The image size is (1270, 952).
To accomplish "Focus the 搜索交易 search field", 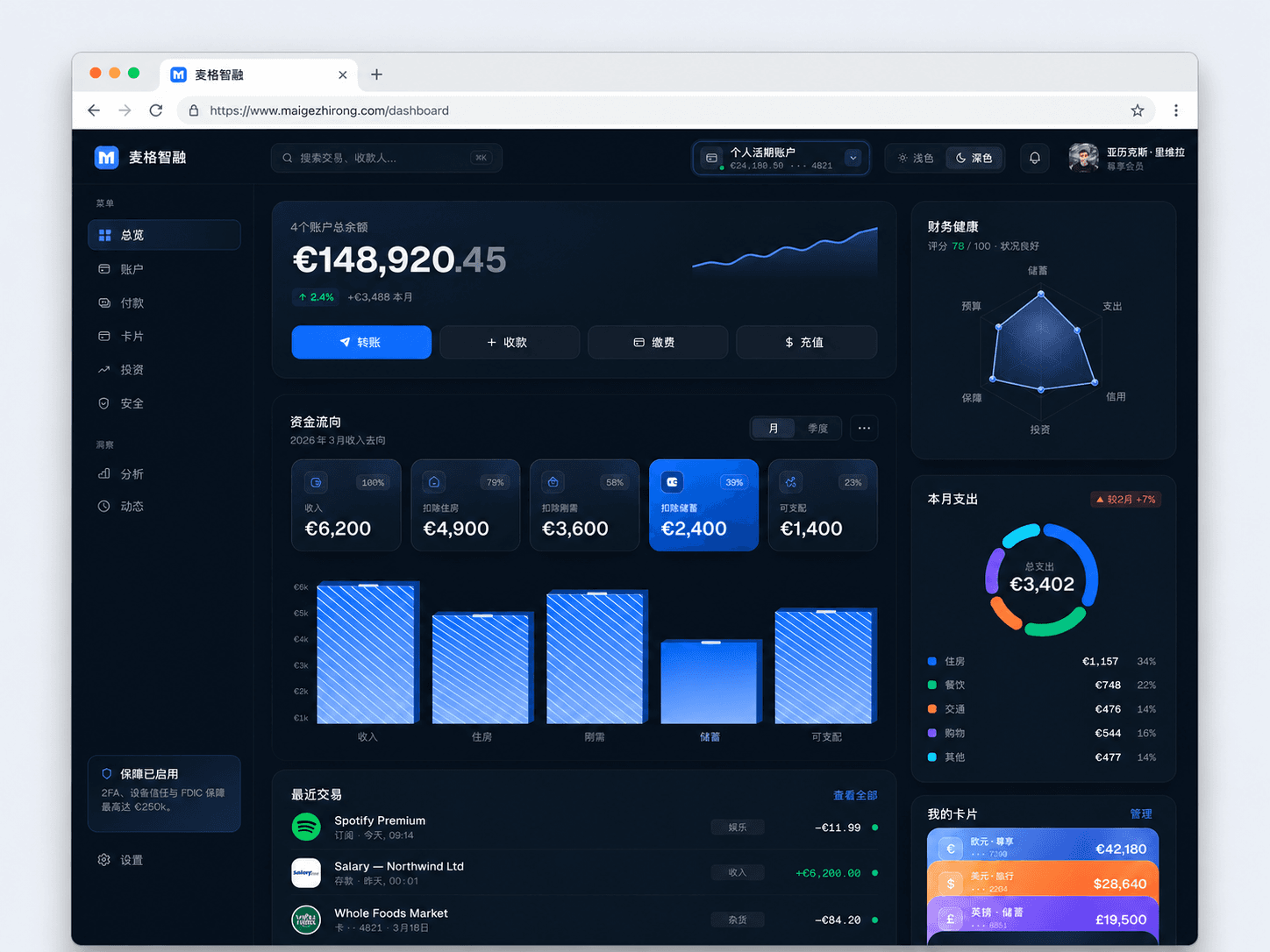I will [x=386, y=158].
